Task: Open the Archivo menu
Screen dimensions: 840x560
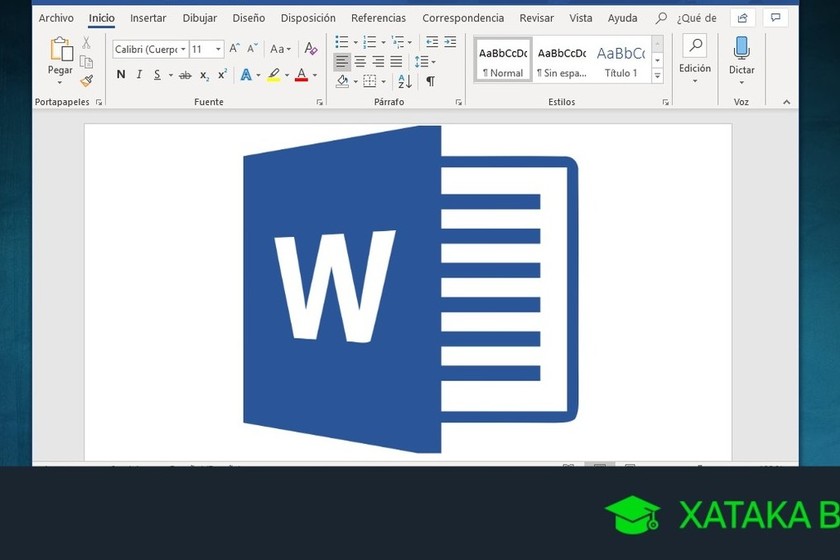Action: coord(56,18)
